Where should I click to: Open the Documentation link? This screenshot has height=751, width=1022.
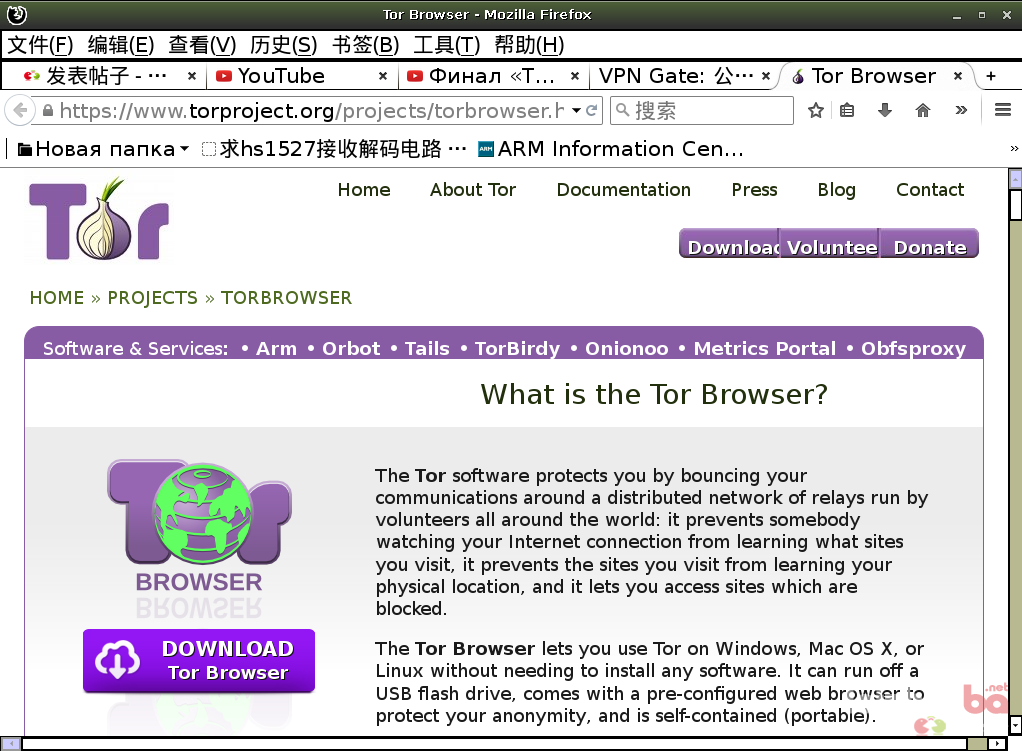pos(623,190)
